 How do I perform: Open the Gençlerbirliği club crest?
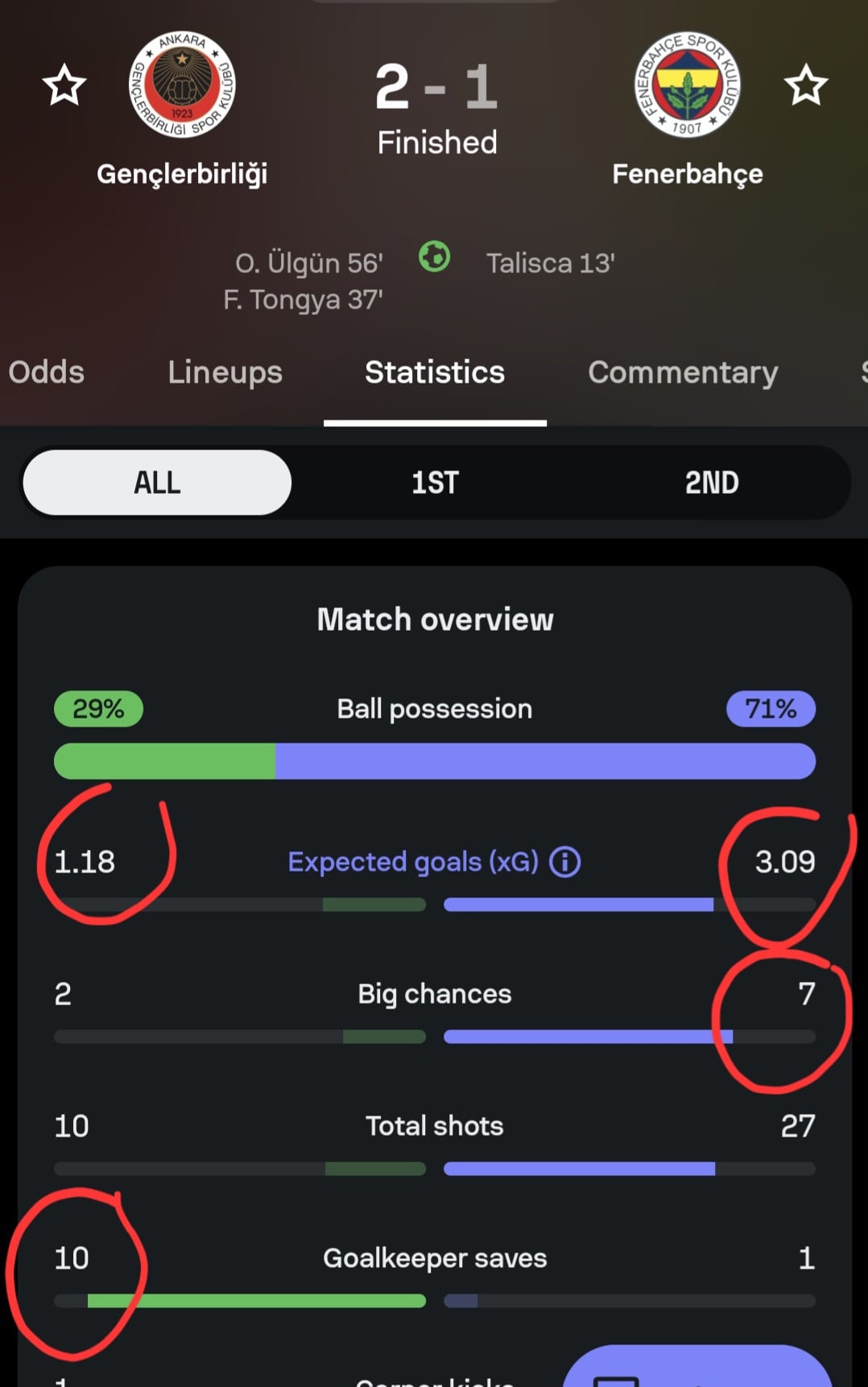(182, 85)
